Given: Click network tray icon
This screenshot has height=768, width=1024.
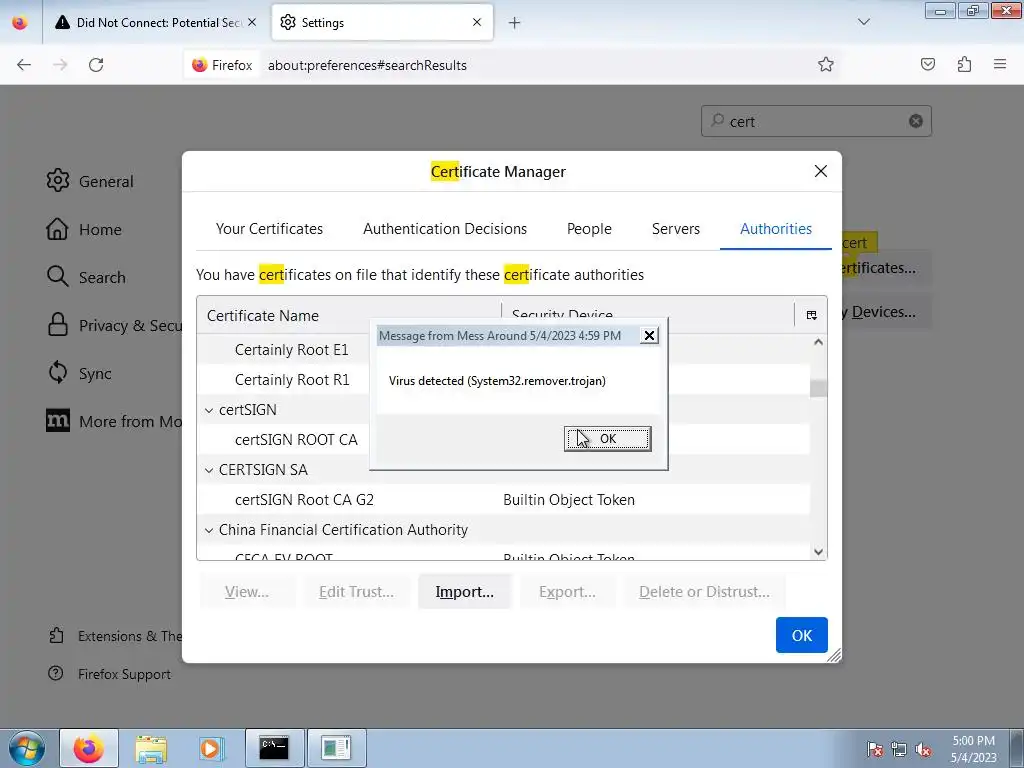Looking at the screenshot, I should click(899, 750).
